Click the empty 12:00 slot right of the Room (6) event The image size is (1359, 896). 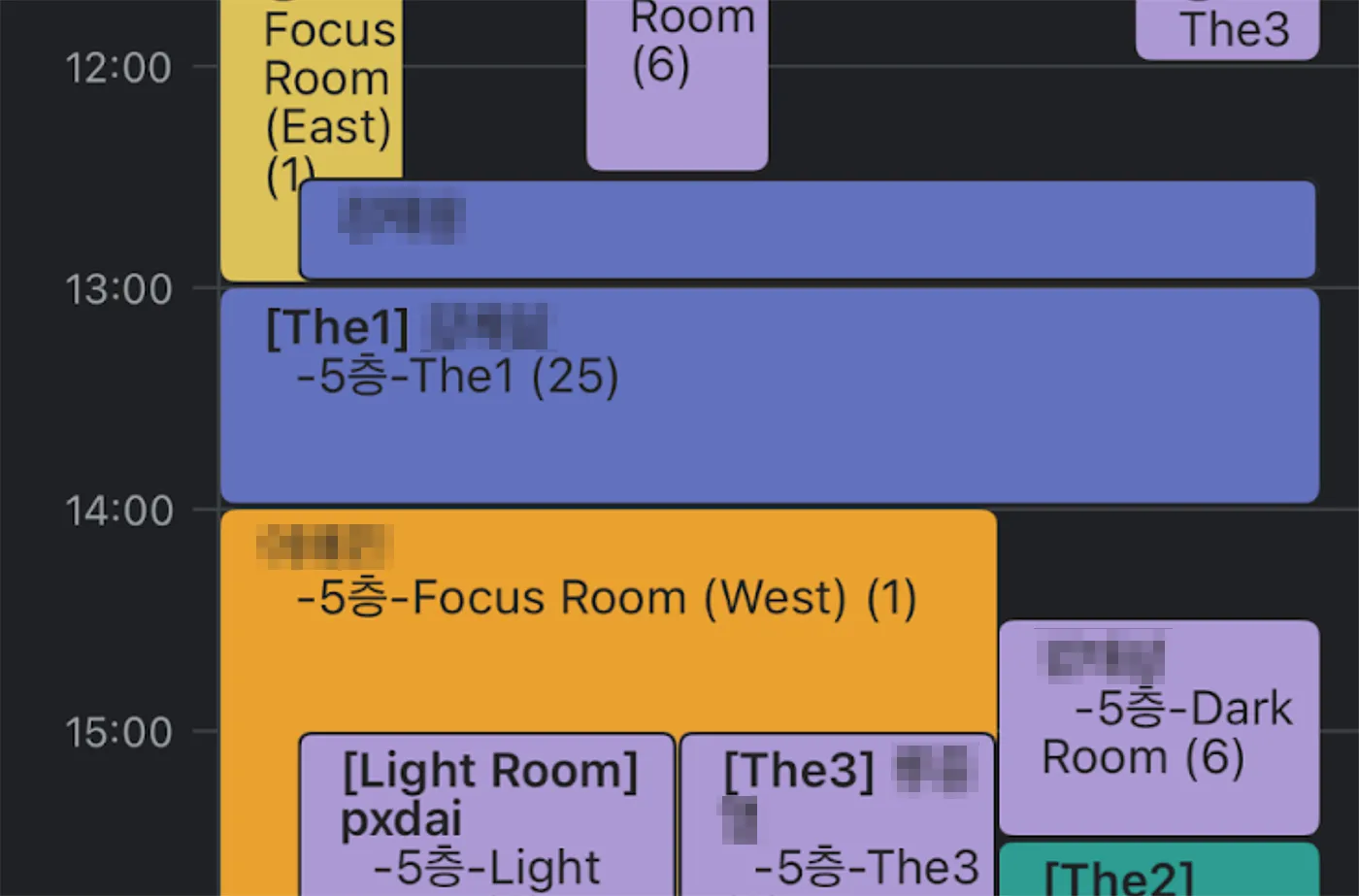pos(951,116)
